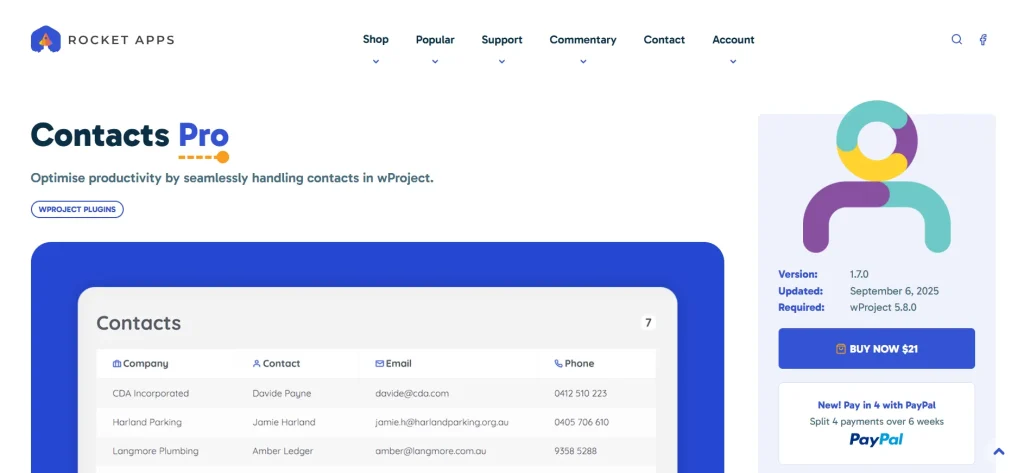
Task: Click the Contacts panel title in screenshot
Action: [x=138, y=323]
